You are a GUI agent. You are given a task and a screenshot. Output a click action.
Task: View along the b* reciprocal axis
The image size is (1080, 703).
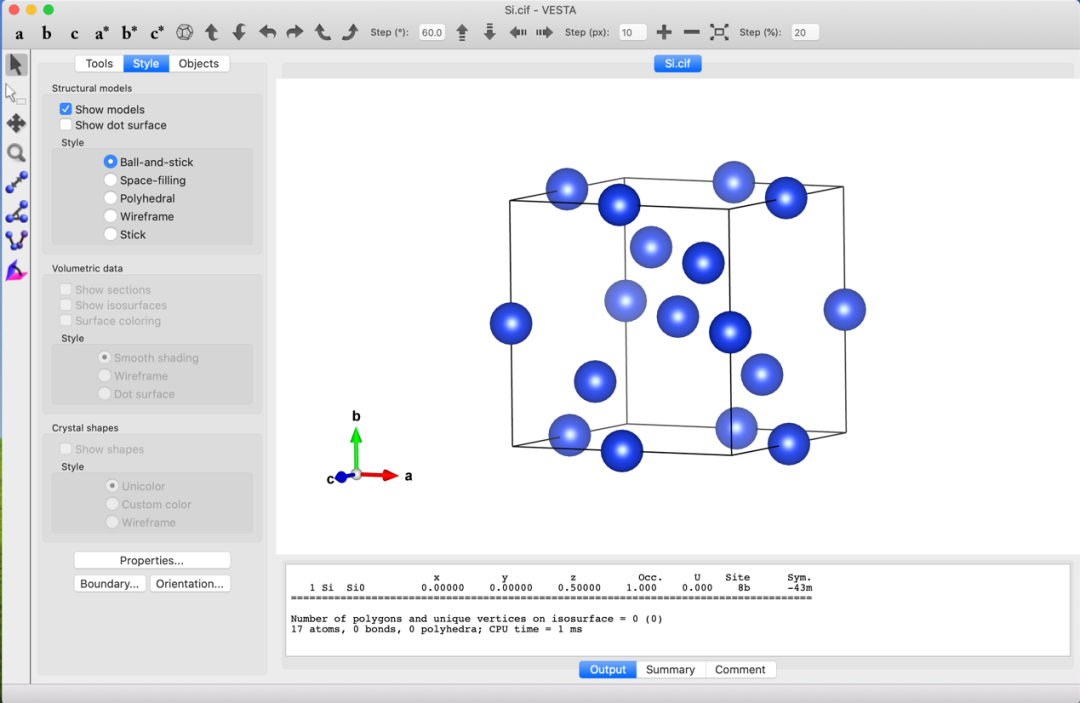tap(129, 33)
